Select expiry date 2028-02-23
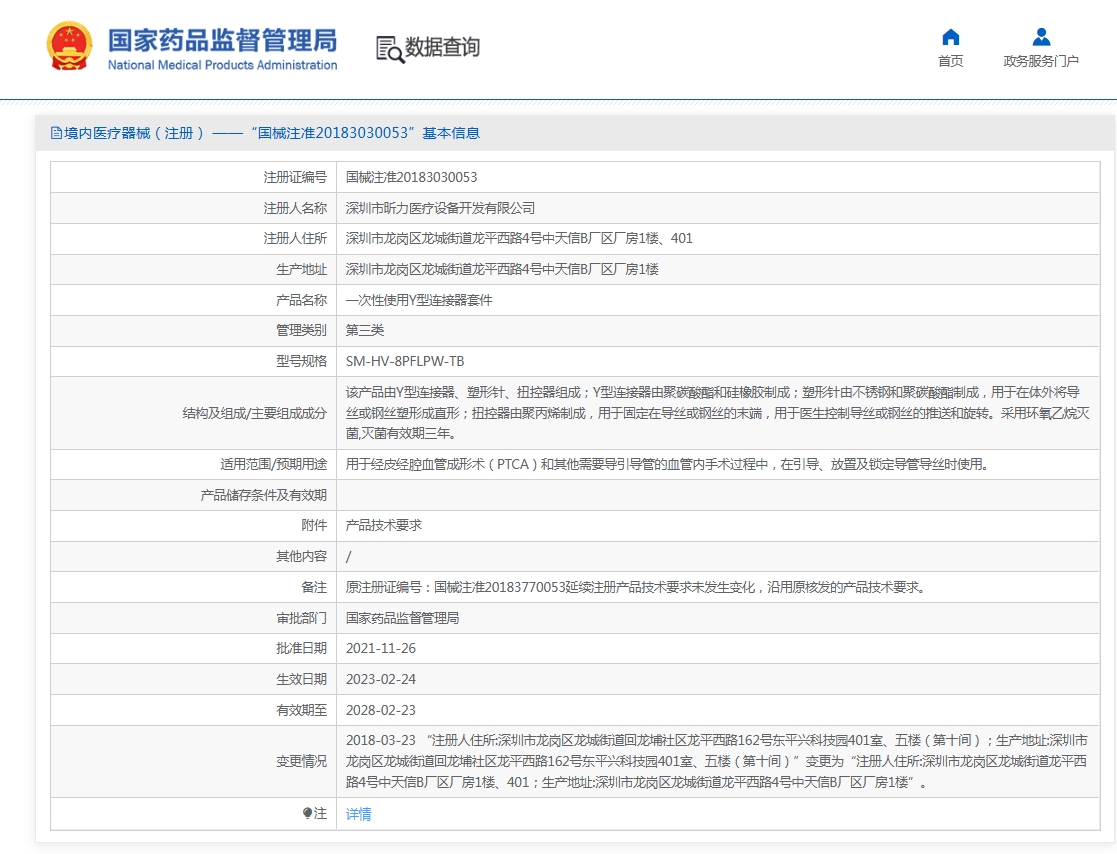The width and height of the screenshot is (1117, 854). [x=380, y=710]
